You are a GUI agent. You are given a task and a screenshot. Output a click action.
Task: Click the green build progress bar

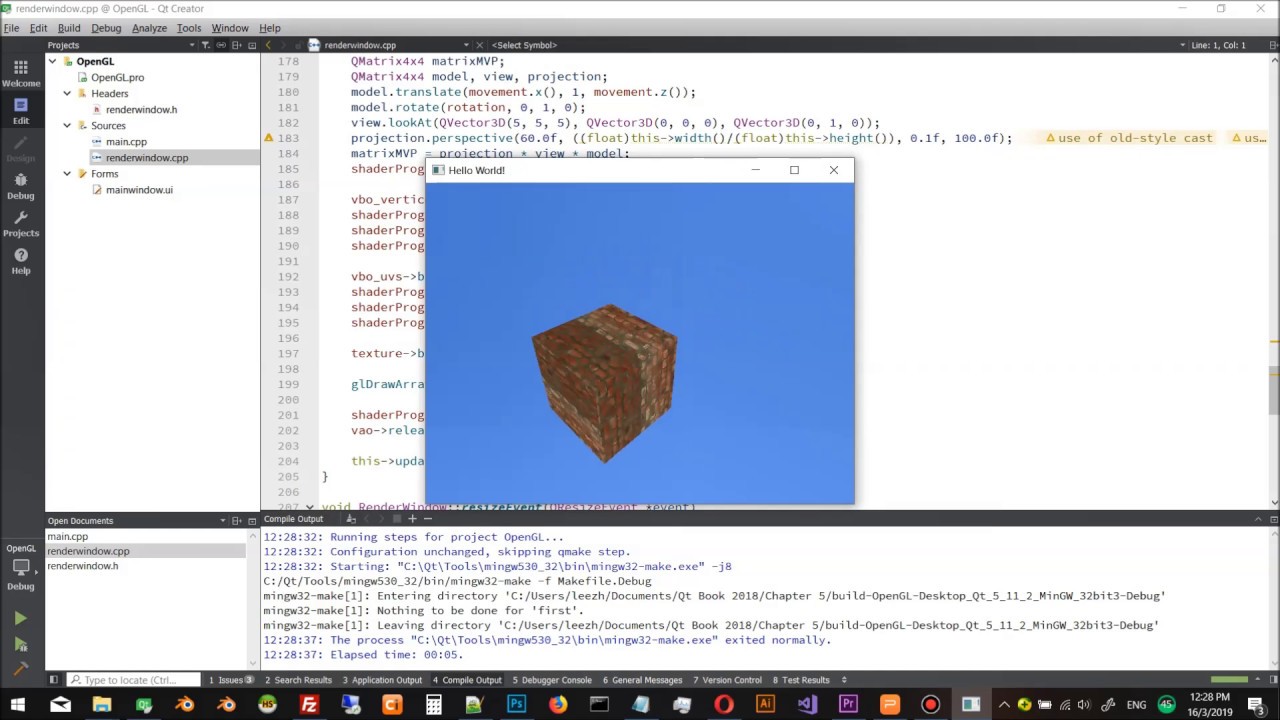[x=1229, y=680]
